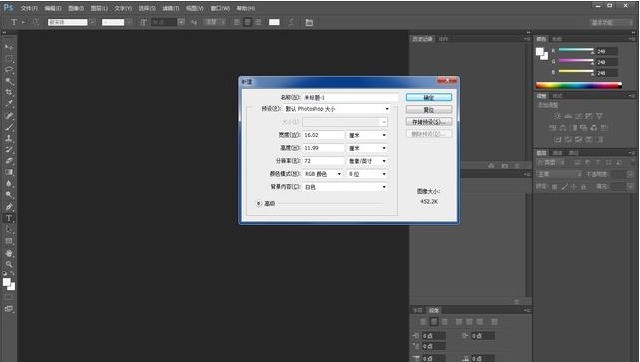Click the OK button in New dialog

429,98
